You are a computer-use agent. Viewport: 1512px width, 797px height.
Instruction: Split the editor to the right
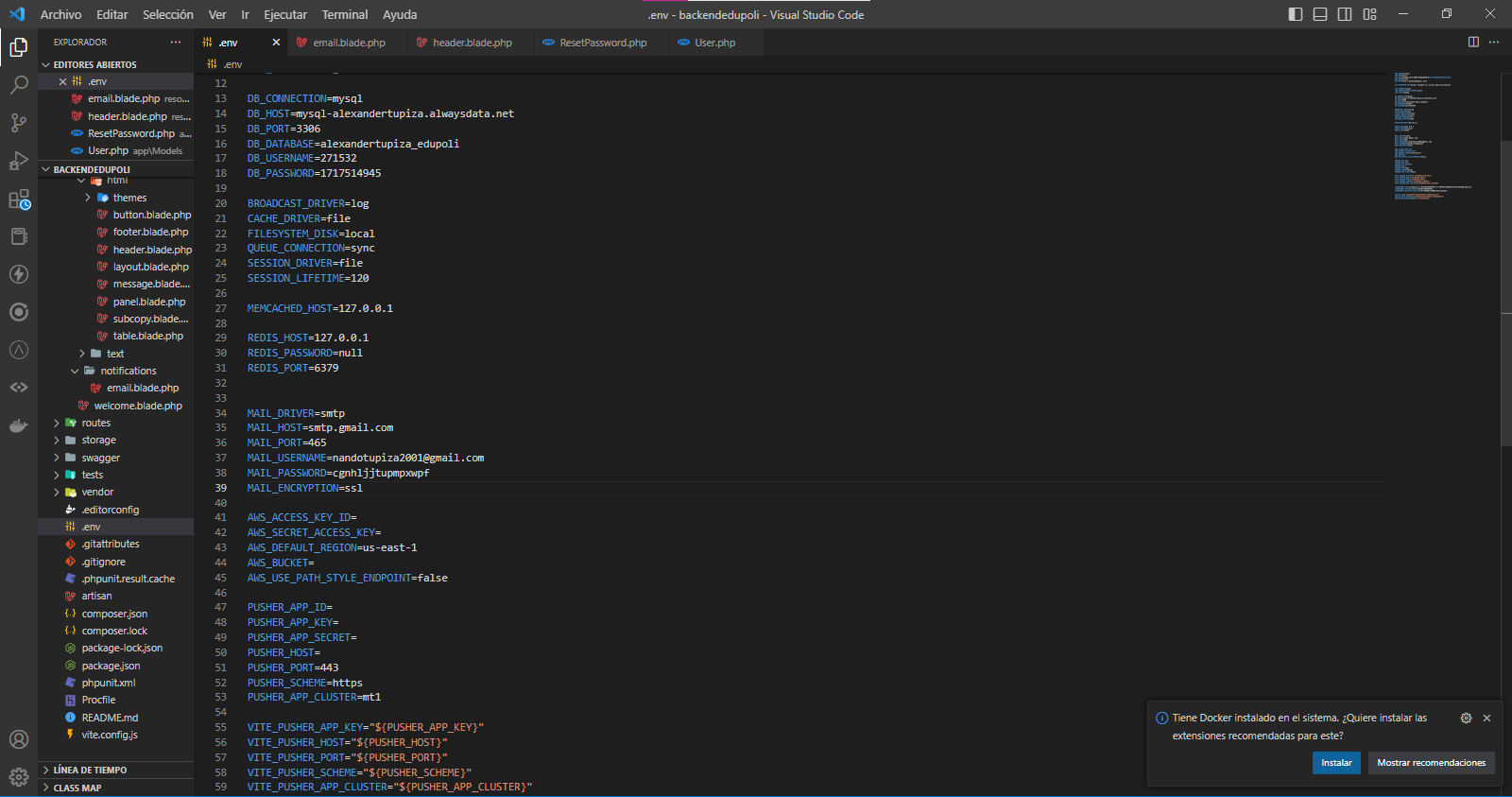pyautogui.click(x=1473, y=42)
